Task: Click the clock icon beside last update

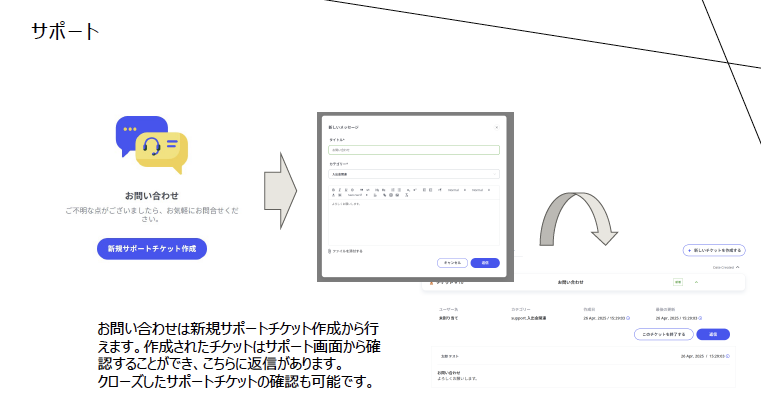Action: 698,317
